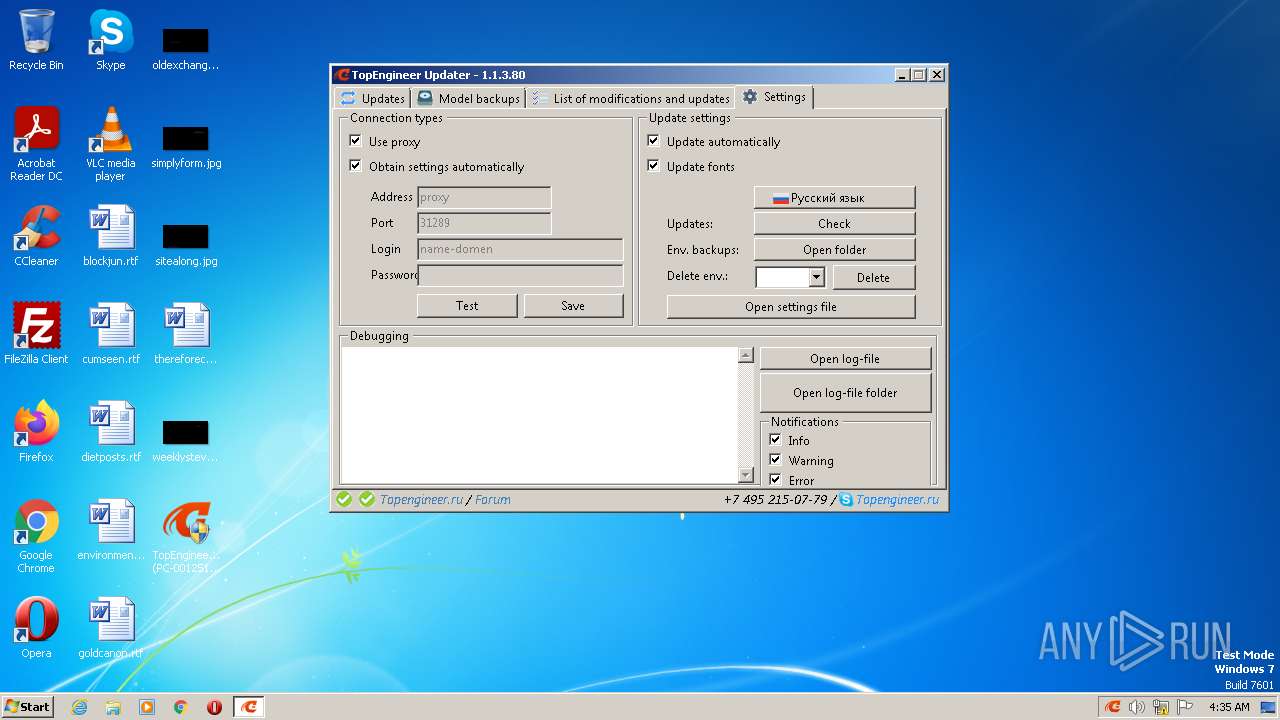Toggle Update automatically checkbox
Image resolution: width=1280 pixels, height=720 pixels.
click(x=653, y=141)
